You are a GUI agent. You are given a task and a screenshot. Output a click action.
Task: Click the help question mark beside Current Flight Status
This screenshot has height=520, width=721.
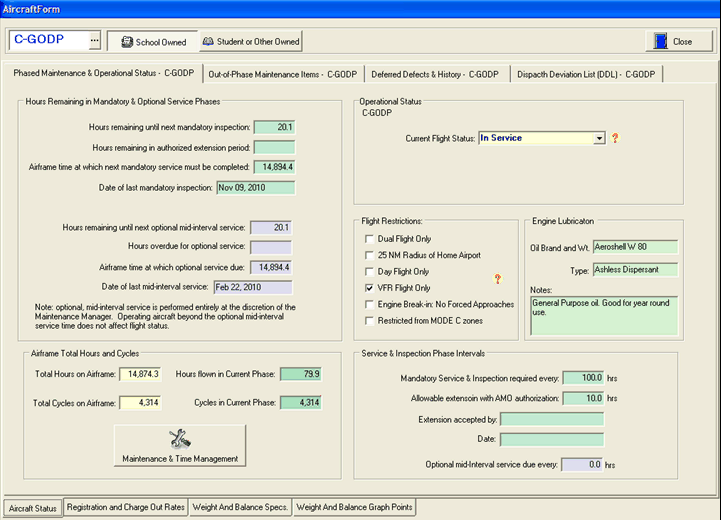[x=616, y=138]
